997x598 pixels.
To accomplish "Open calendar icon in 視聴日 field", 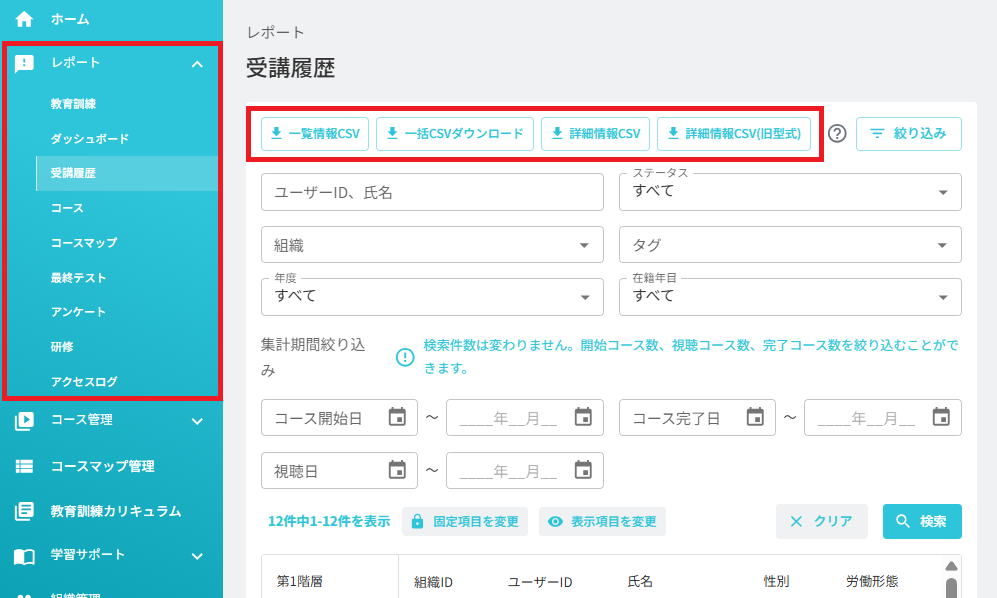I will 397,469.
